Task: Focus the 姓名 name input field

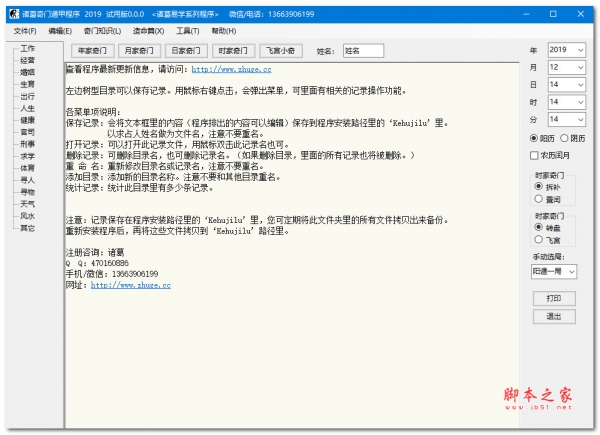Action: [x=363, y=51]
